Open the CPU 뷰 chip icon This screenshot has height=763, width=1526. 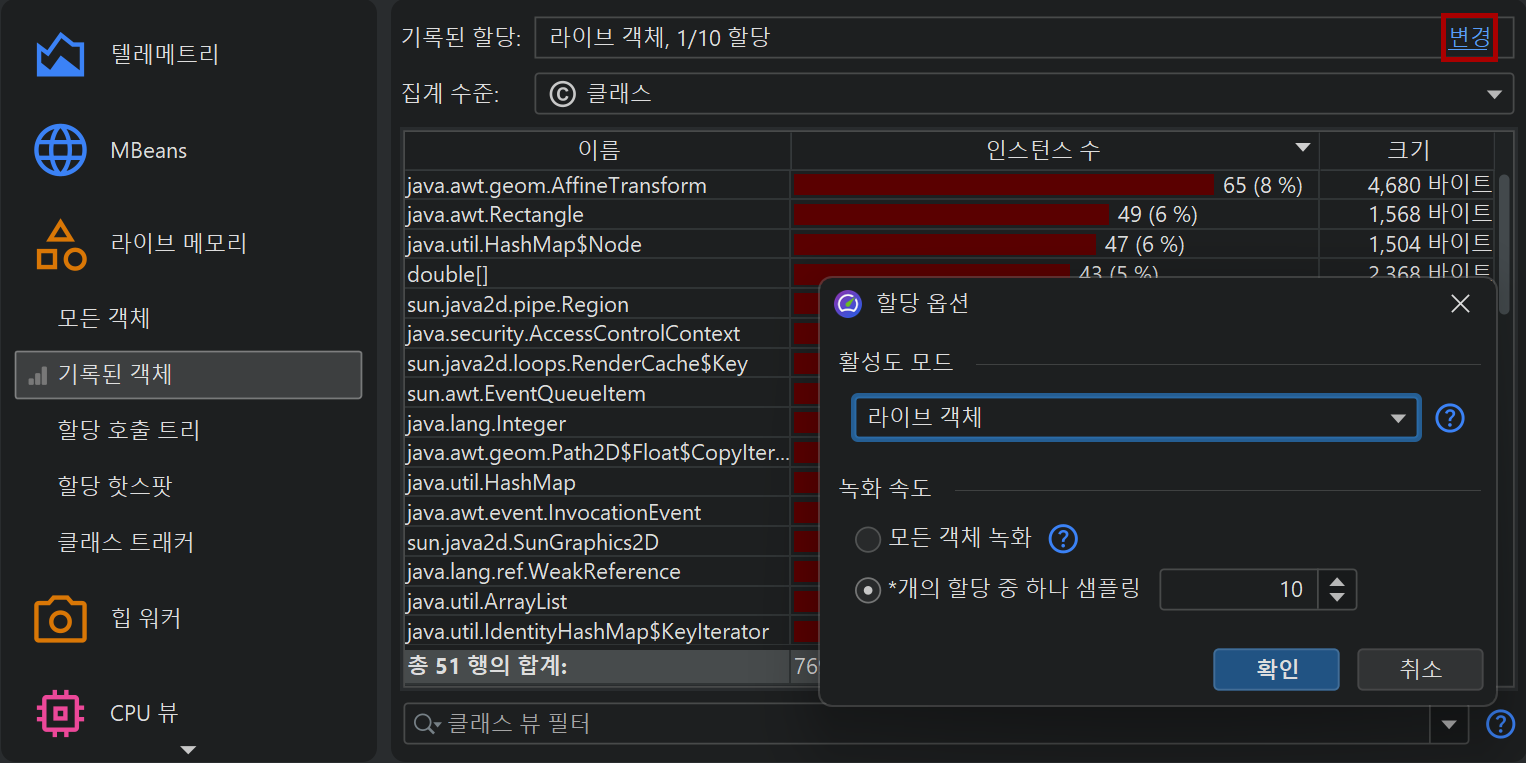(60, 713)
